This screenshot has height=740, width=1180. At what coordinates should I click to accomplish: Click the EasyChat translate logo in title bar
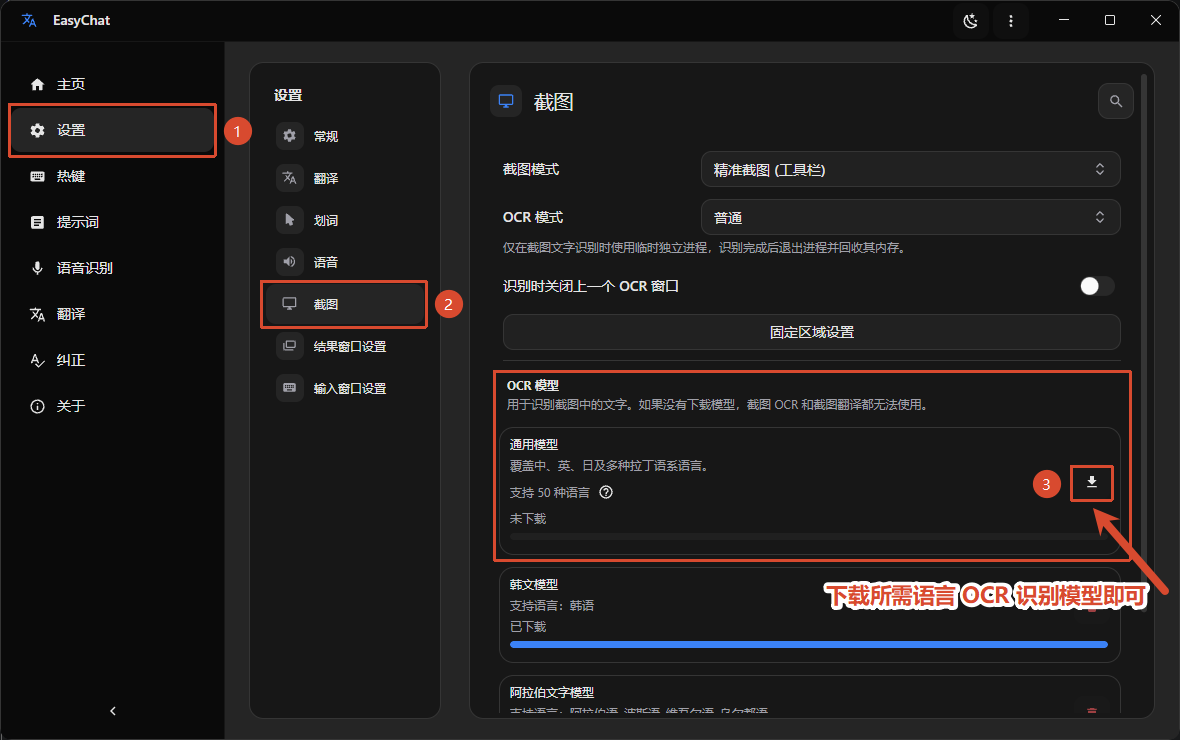(29, 20)
